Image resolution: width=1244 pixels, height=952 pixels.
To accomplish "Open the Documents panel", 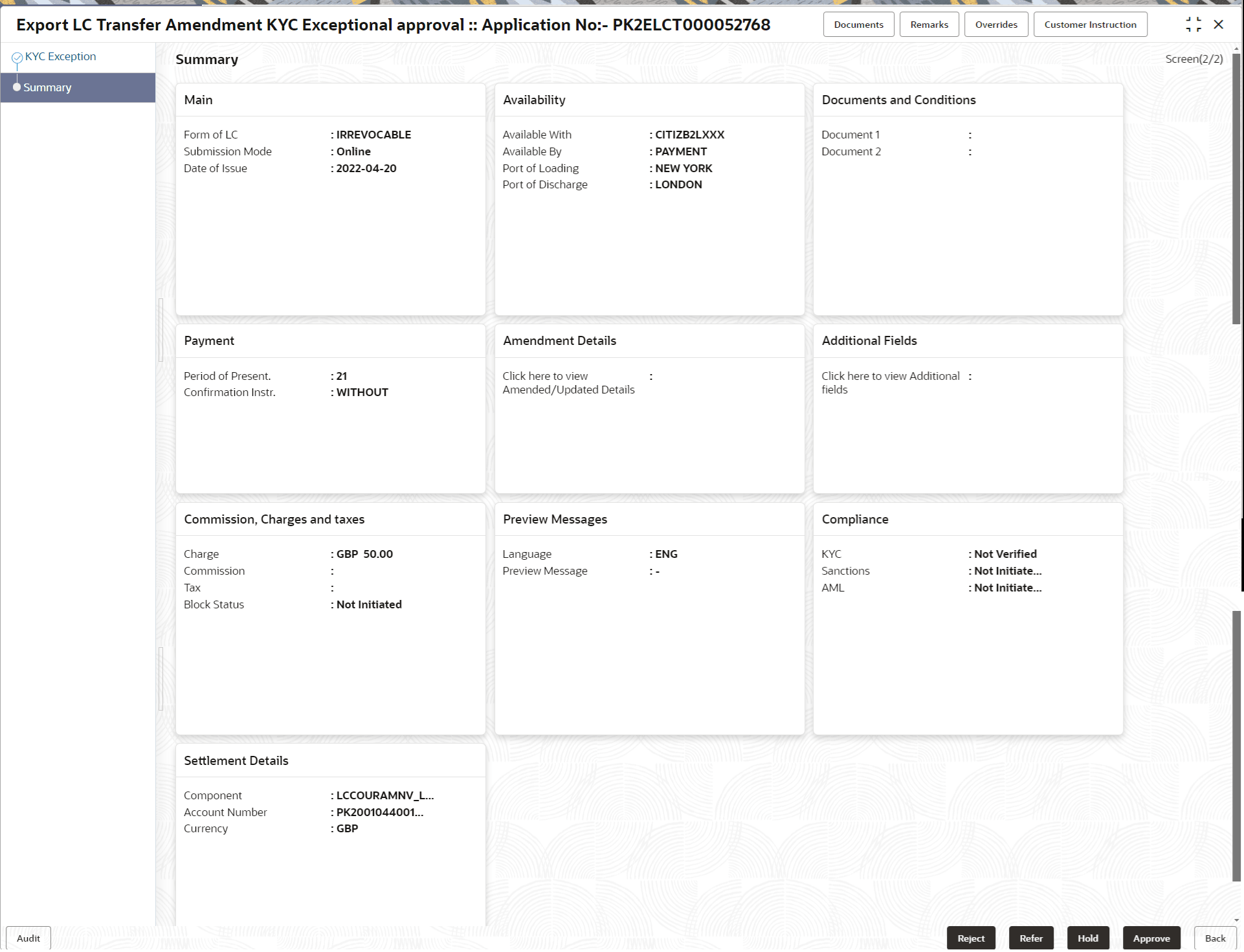I will pyautogui.click(x=858, y=24).
